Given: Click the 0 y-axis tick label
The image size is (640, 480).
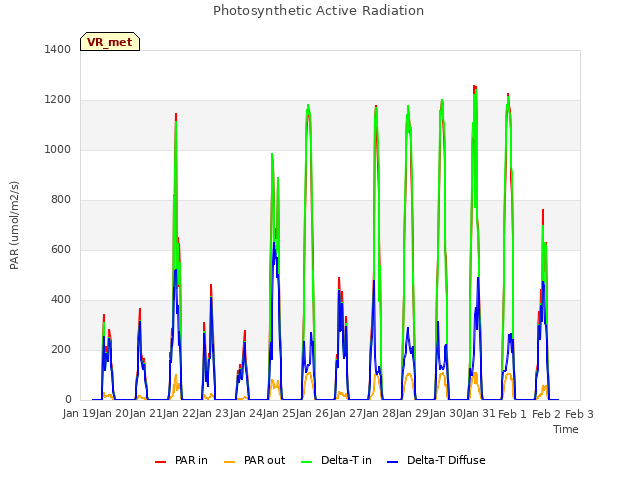Looking at the screenshot, I should (x=68, y=400).
